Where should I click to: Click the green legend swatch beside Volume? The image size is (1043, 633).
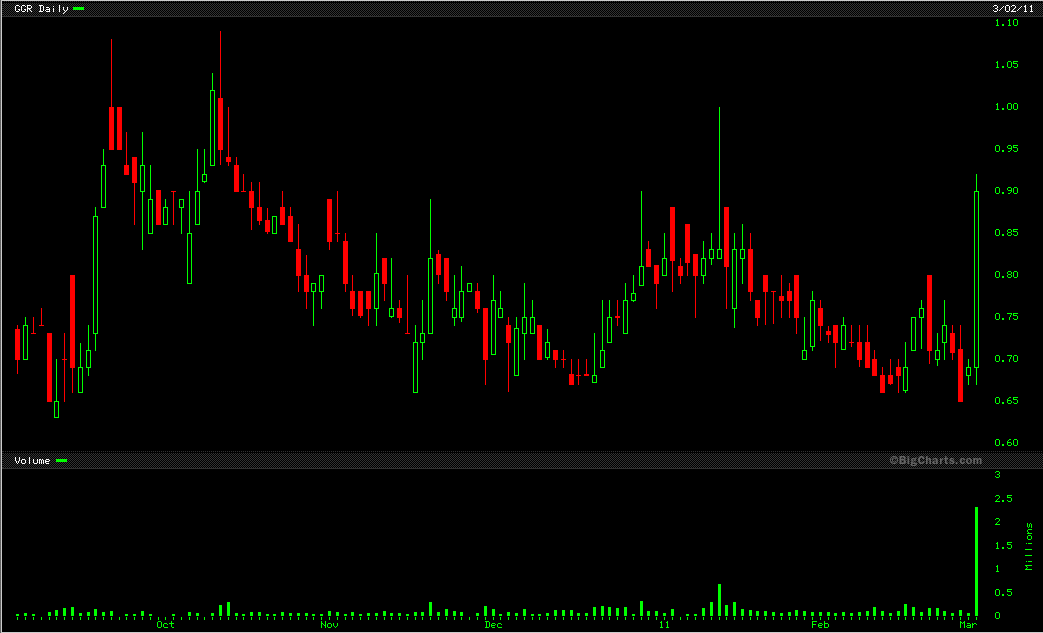(61, 460)
